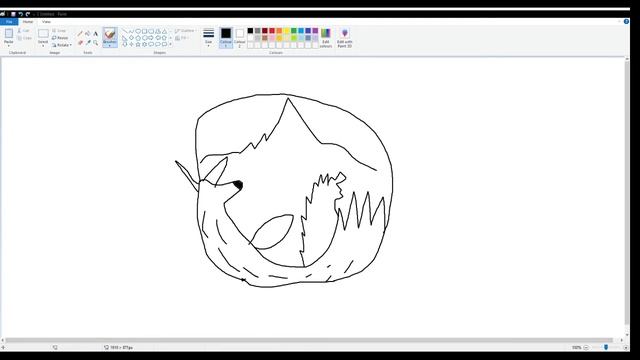Screen dimensions: 640x360
Task: Click the Select rectangle tool
Action: click(43, 33)
